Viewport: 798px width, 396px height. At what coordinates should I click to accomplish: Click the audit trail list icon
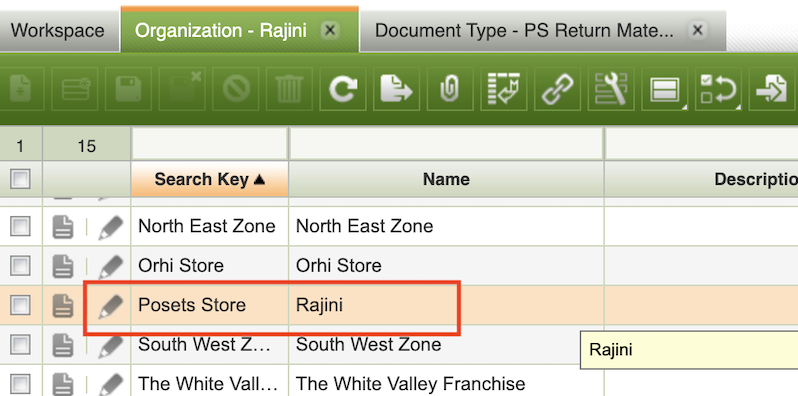pyautogui.click(x=503, y=89)
